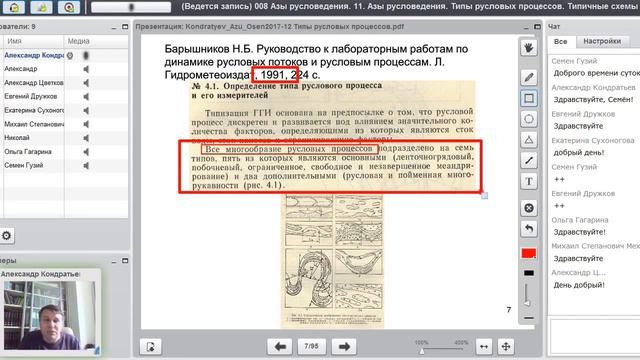This screenshot has width=640, height=360.
Task: Click chat message День добрый!
Action: click(x=579, y=285)
